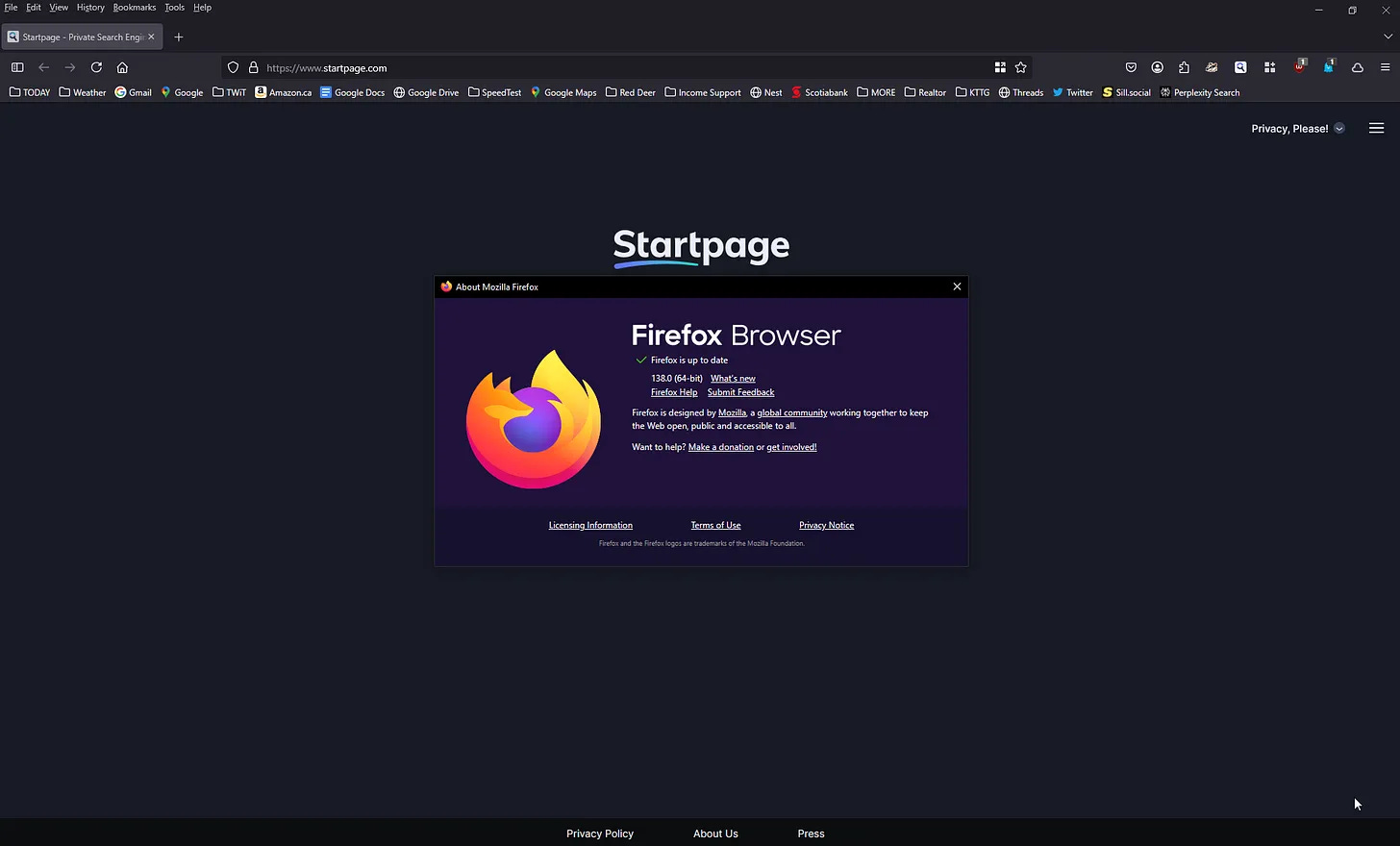Open the Twitter bookmark
The width and height of the screenshot is (1400, 846).
click(x=1072, y=92)
